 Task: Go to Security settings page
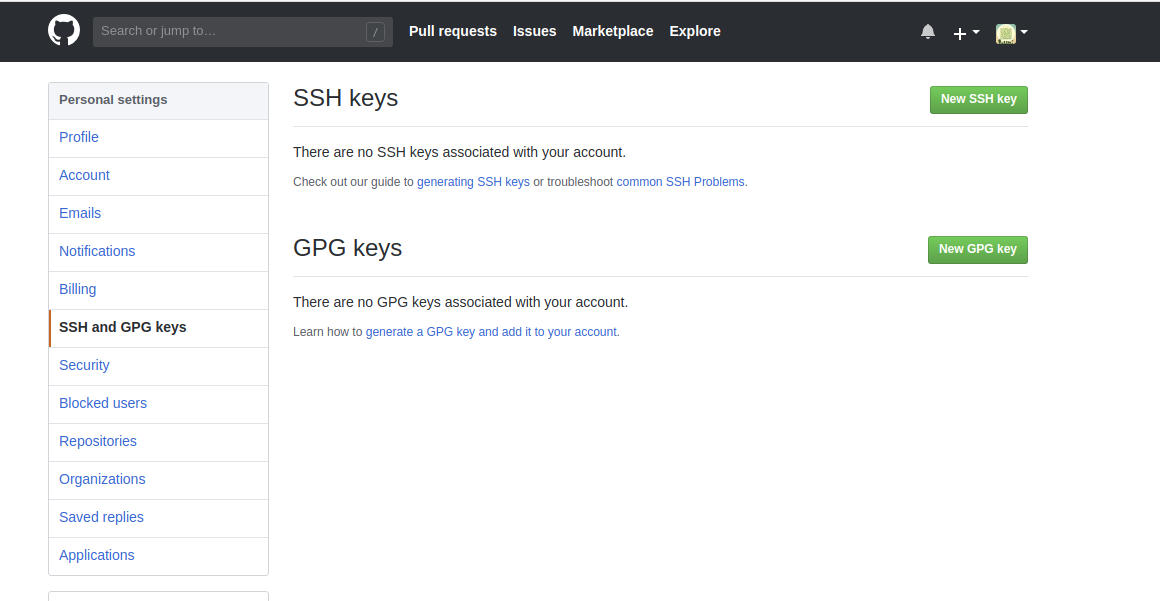[x=84, y=365]
